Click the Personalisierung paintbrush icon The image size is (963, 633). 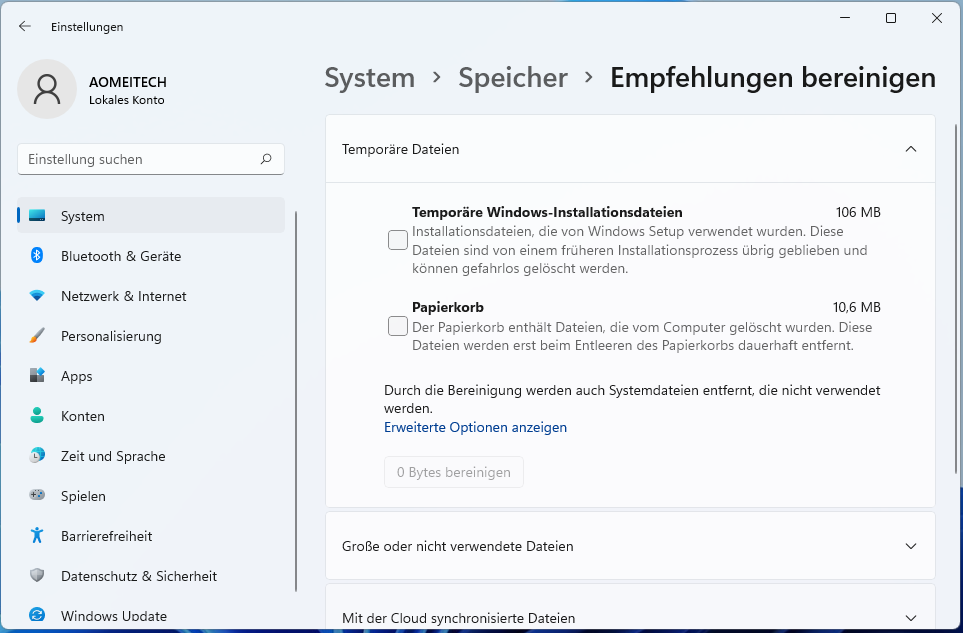pyautogui.click(x=37, y=336)
